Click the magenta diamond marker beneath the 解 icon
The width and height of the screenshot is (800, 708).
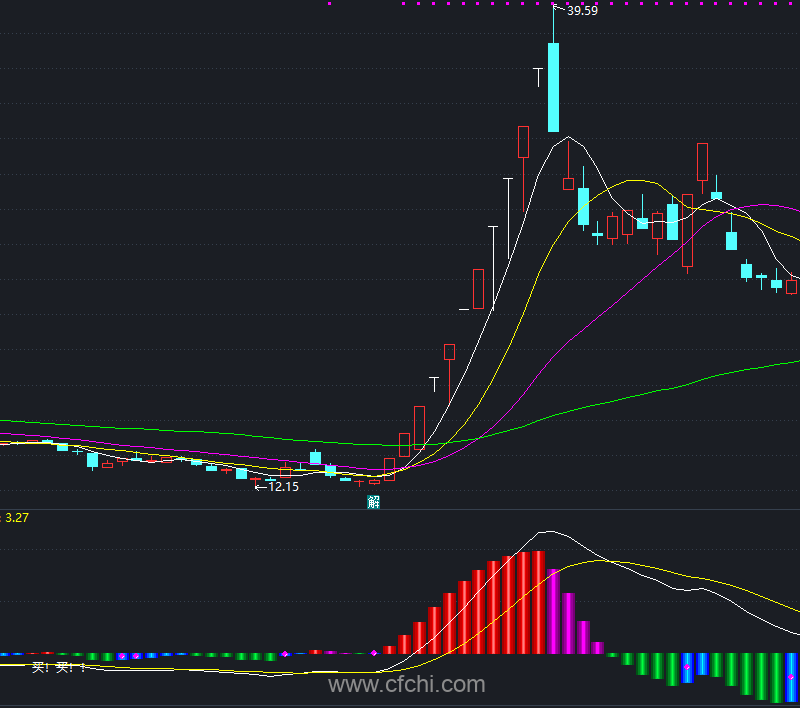point(374,653)
